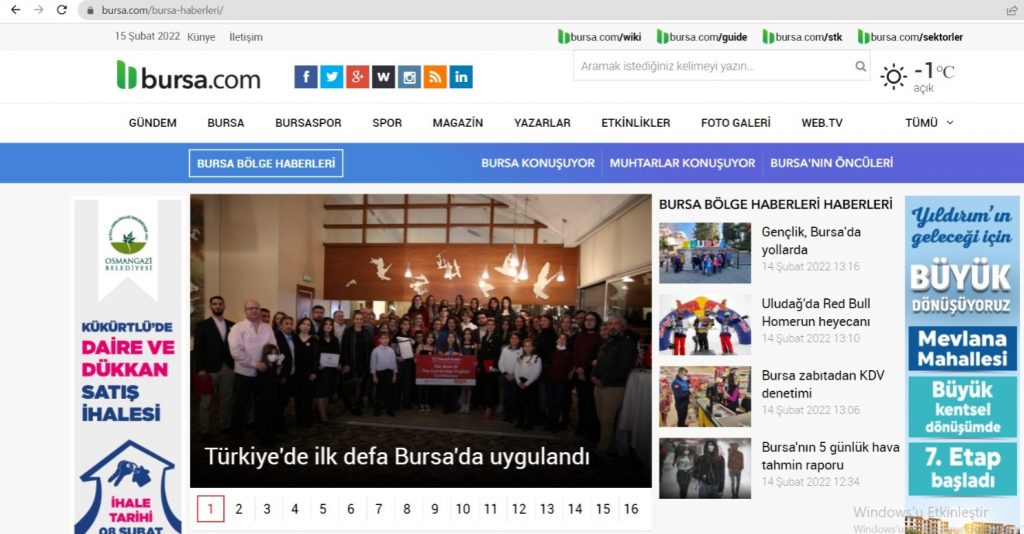1024x534 pixels.
Task: Open the Twitter social icon
Action: (332, 77)
